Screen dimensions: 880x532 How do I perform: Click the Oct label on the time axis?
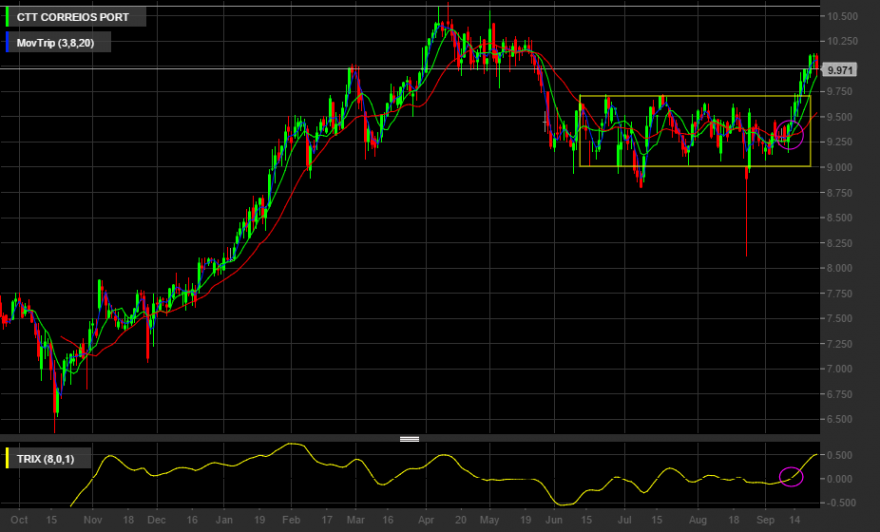[x=19, y=520]
